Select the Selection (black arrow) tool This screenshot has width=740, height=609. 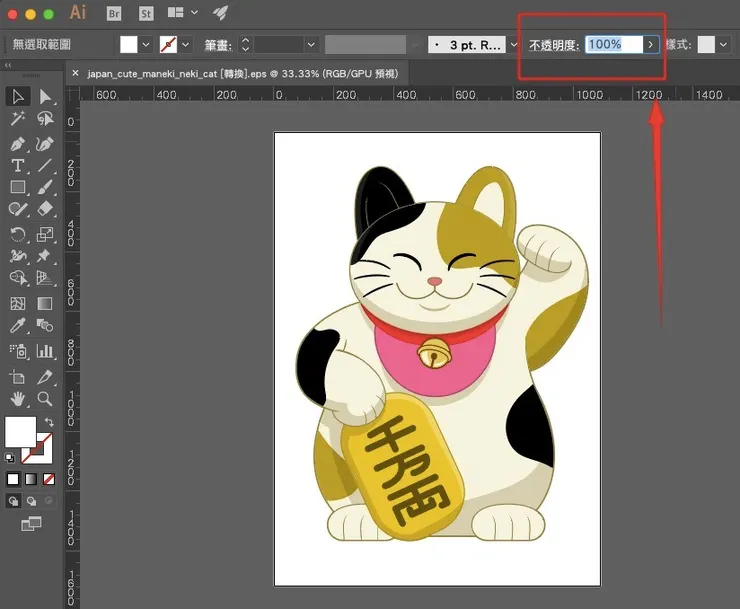coord(18,96)
